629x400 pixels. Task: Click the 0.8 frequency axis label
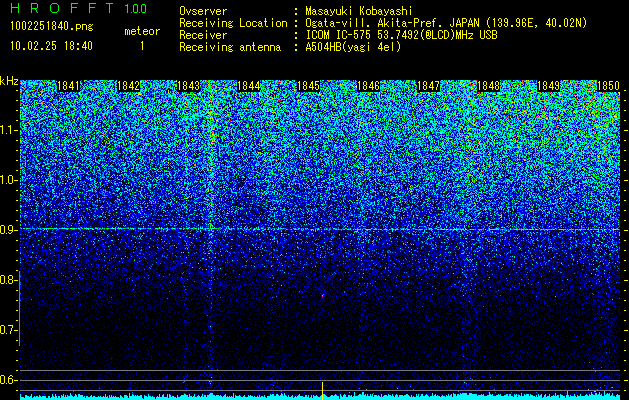coord(7,280)
